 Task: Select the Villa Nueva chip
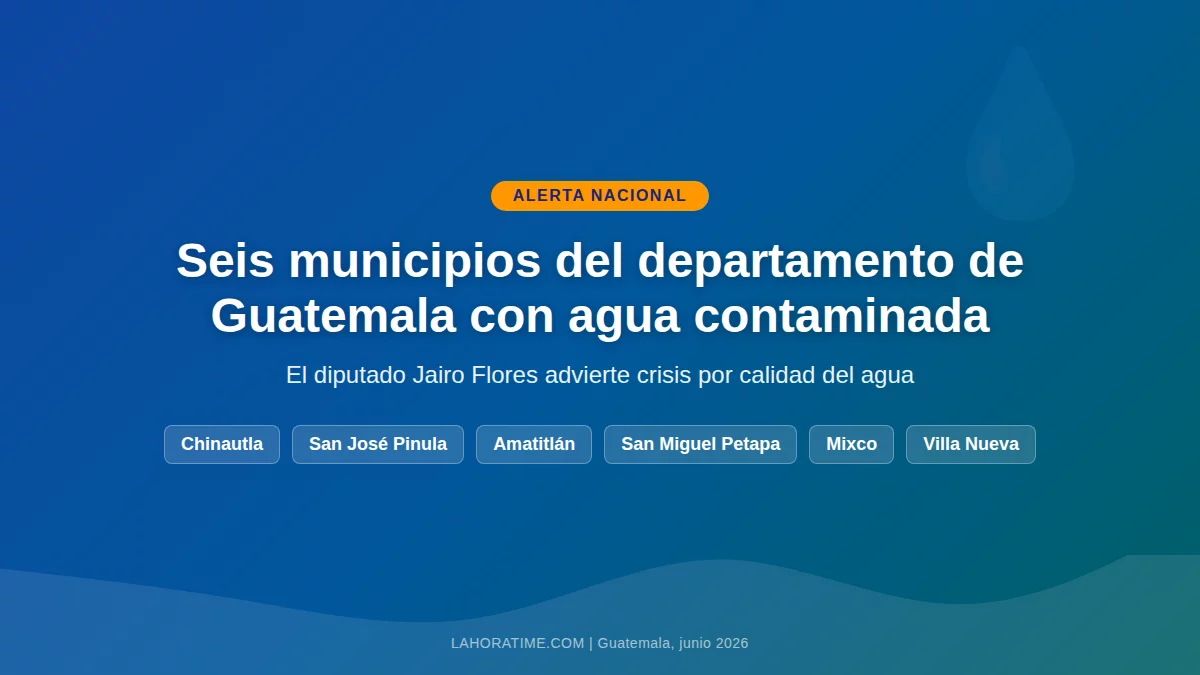pyautogui.click(x=971, y=444)
